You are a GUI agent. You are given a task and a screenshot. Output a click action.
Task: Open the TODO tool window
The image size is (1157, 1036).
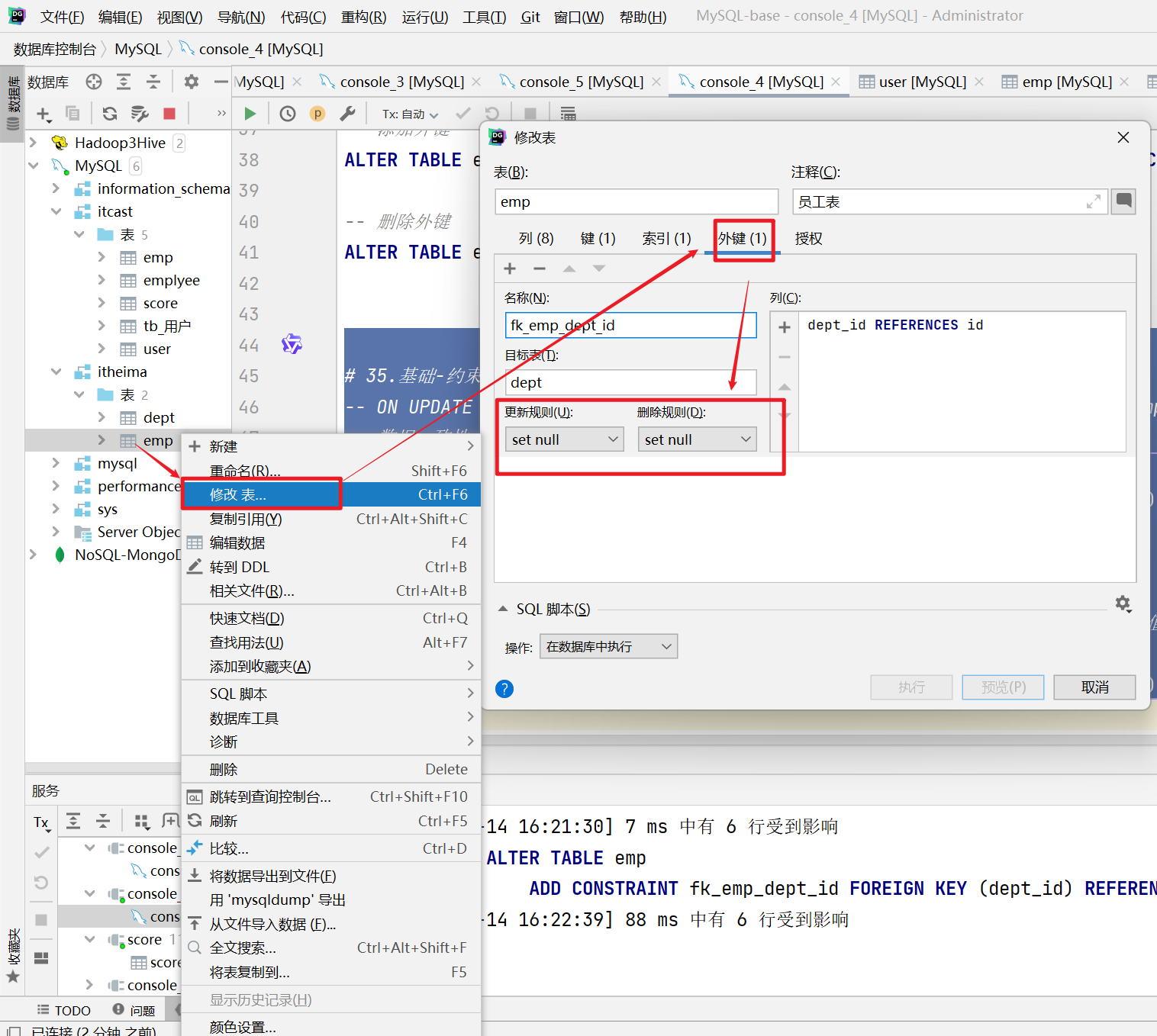(64, 1010)
